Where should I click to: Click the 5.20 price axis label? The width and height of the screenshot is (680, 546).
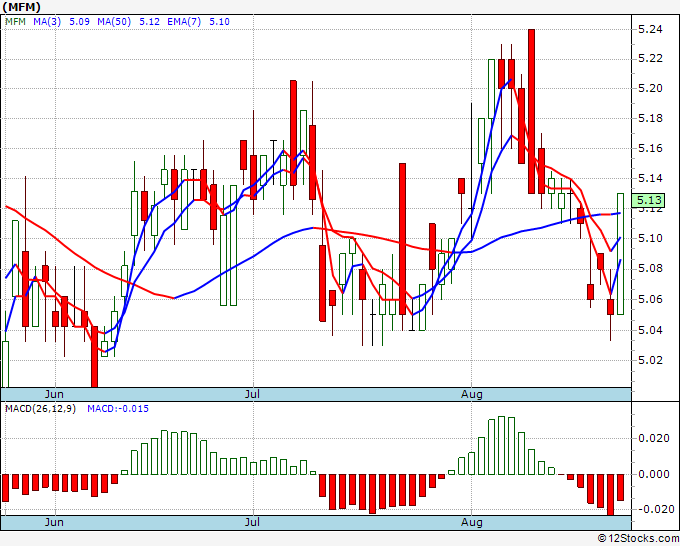651,88
